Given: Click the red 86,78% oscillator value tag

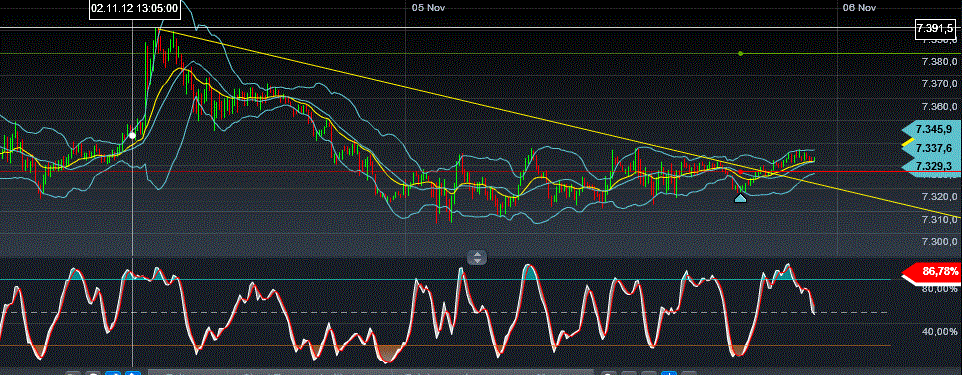Looking at the screenshot, I should coord(931,272).
